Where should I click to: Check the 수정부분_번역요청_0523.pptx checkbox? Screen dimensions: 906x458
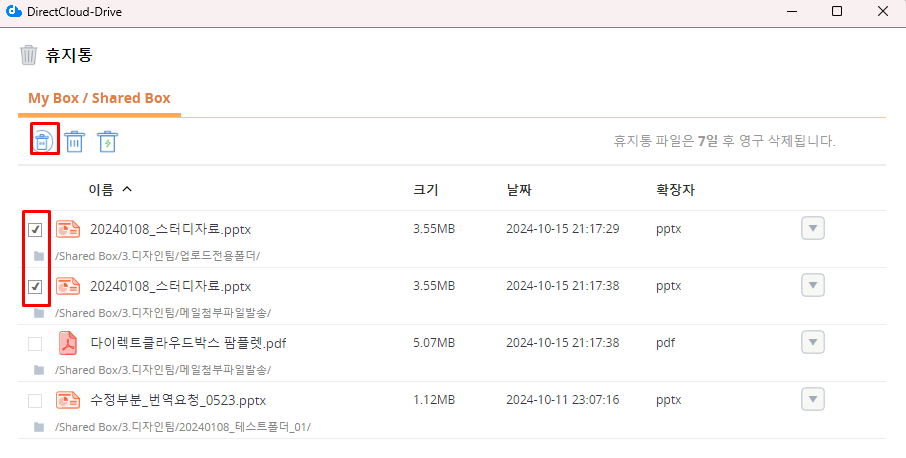[35, 401]
